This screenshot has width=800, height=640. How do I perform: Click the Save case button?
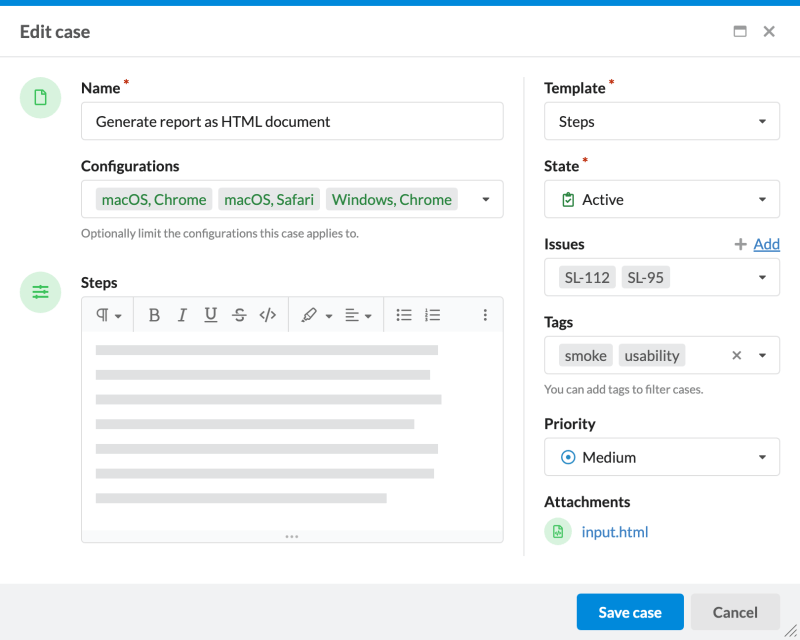pos(630,612)
